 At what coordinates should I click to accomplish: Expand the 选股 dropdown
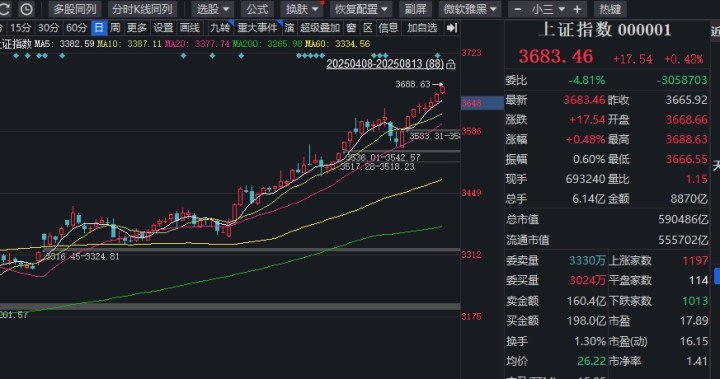point(213,9)
